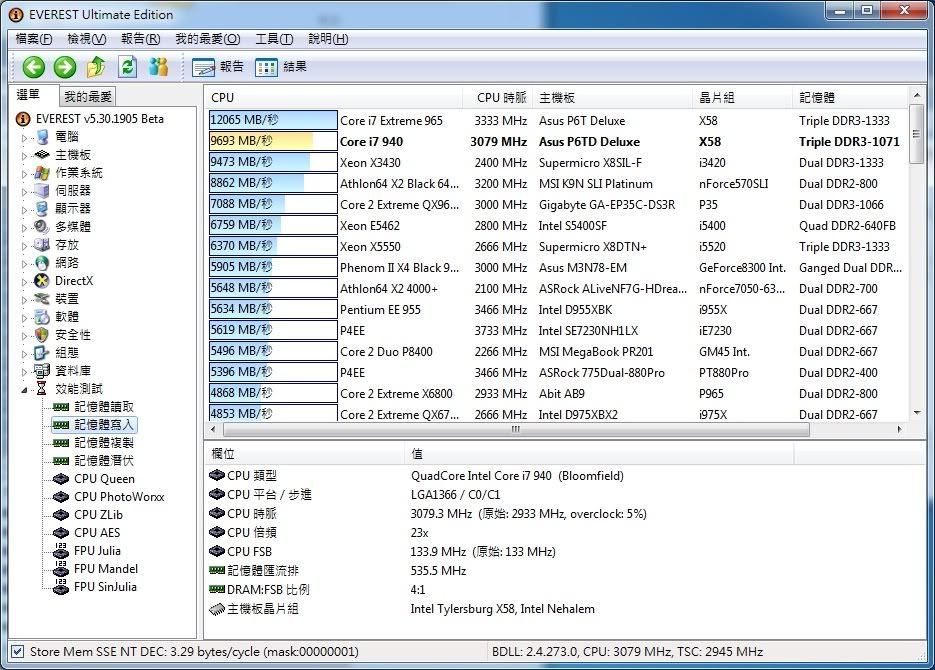Image resolution: width=935 pixels, height=670 pixels.
Task: Select 記憶體讀取 benchmark item
Action: 104,407
